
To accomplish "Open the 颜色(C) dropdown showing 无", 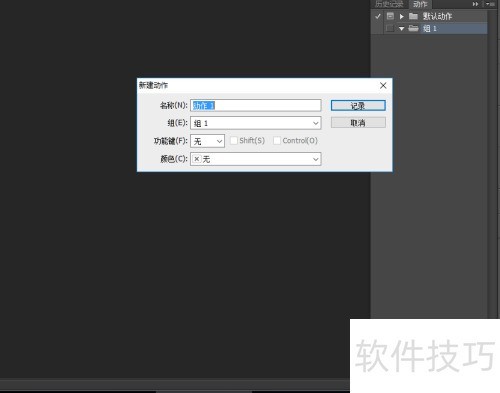I will click(x=256, y=159).
